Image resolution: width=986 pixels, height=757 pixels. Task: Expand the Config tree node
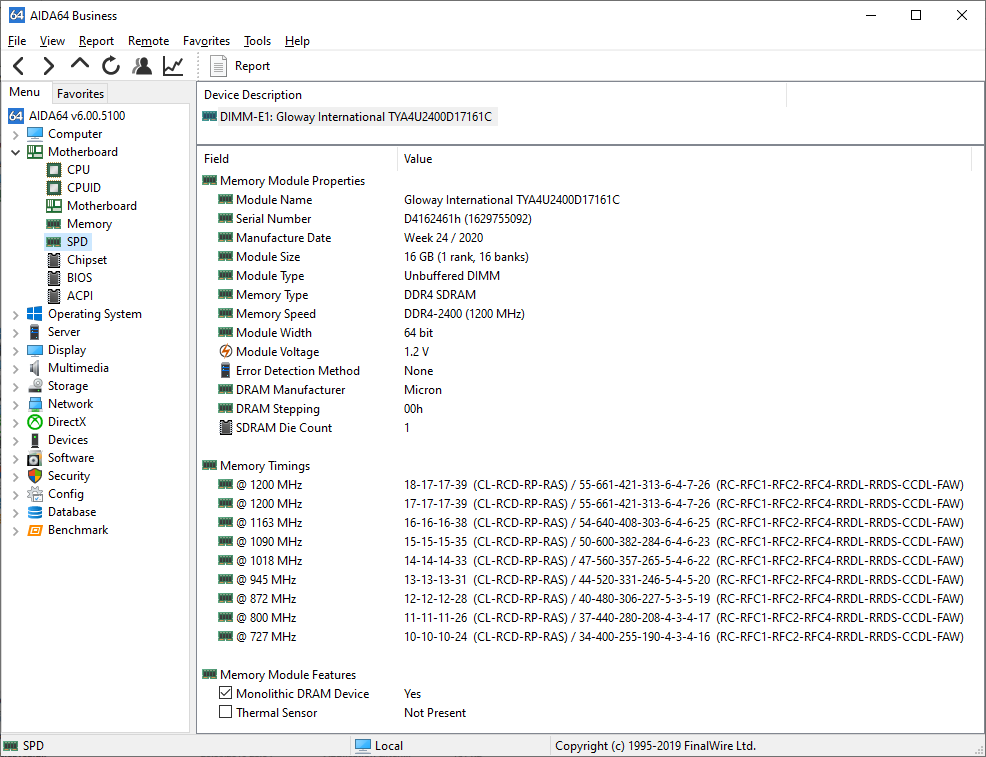coord(16,494)
